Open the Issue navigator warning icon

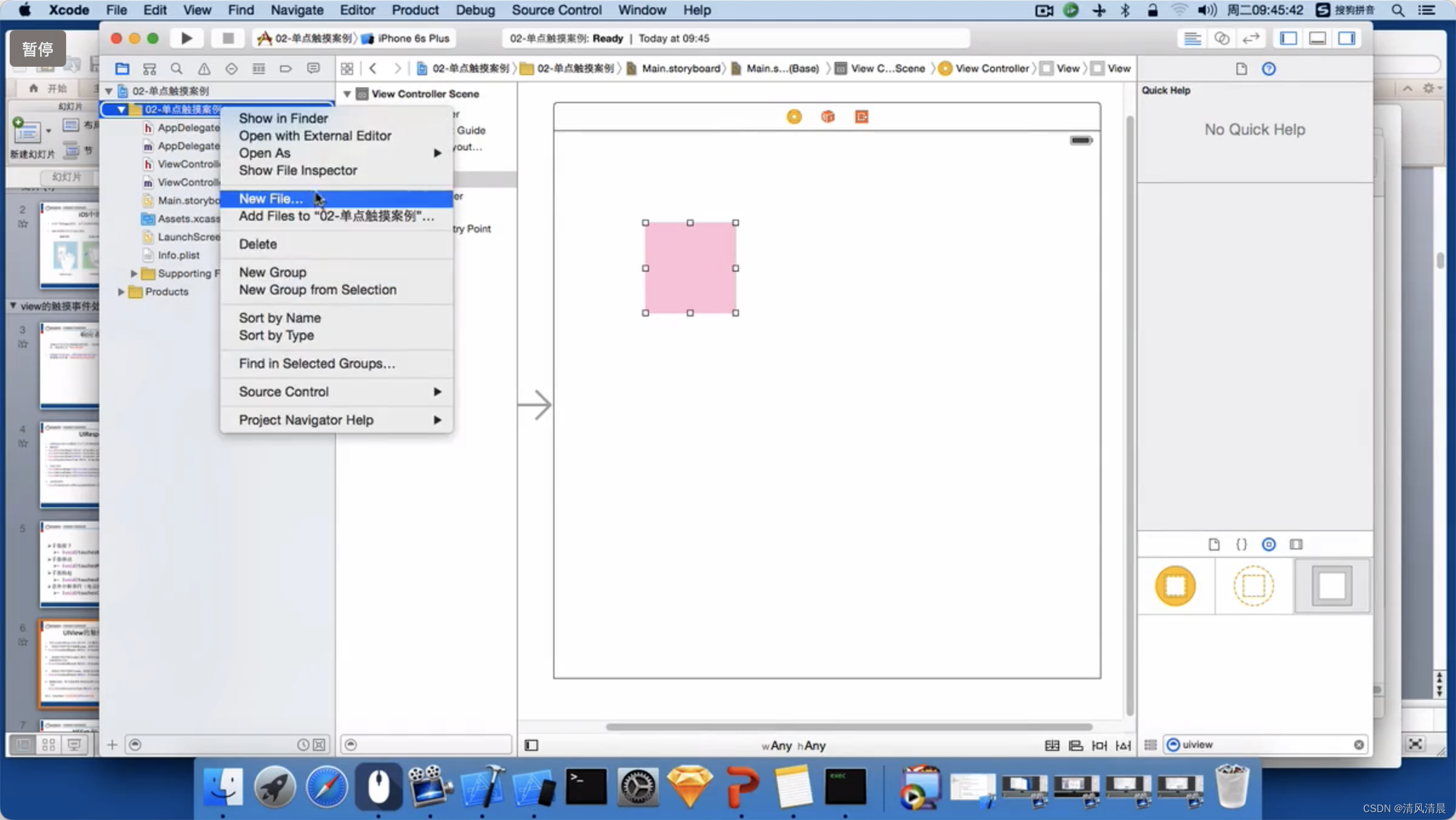[204, 69]
